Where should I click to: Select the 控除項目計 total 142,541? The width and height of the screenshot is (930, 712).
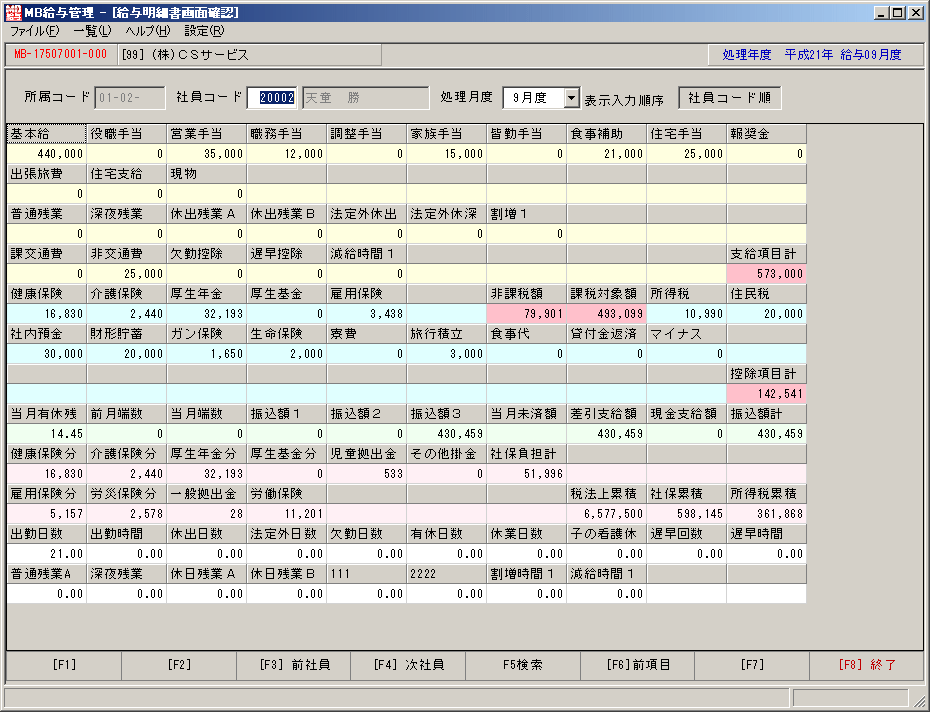pyautogui.click(x=767, y=394)
